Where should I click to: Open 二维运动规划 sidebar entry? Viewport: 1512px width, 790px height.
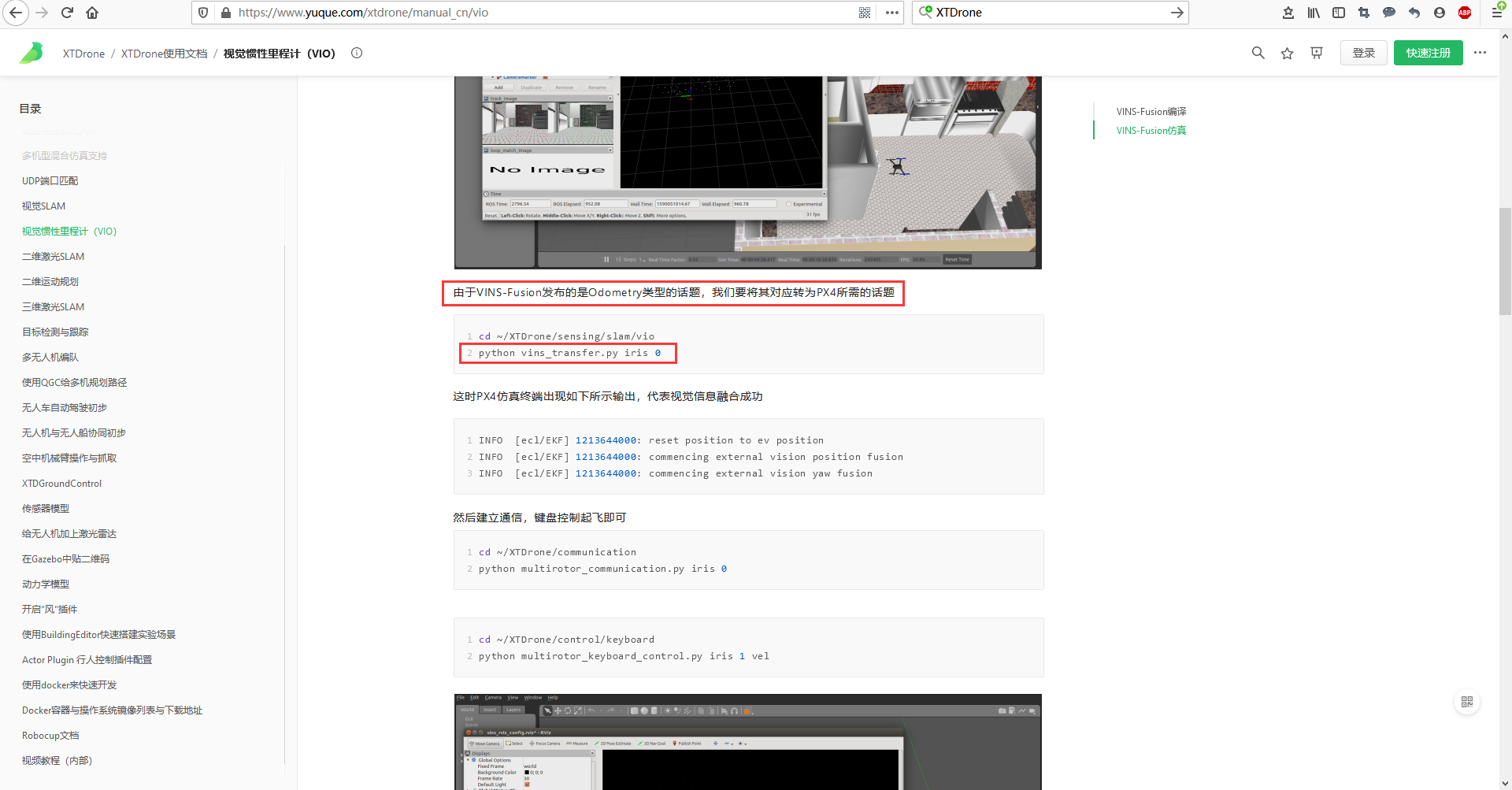tap(50, 282)
